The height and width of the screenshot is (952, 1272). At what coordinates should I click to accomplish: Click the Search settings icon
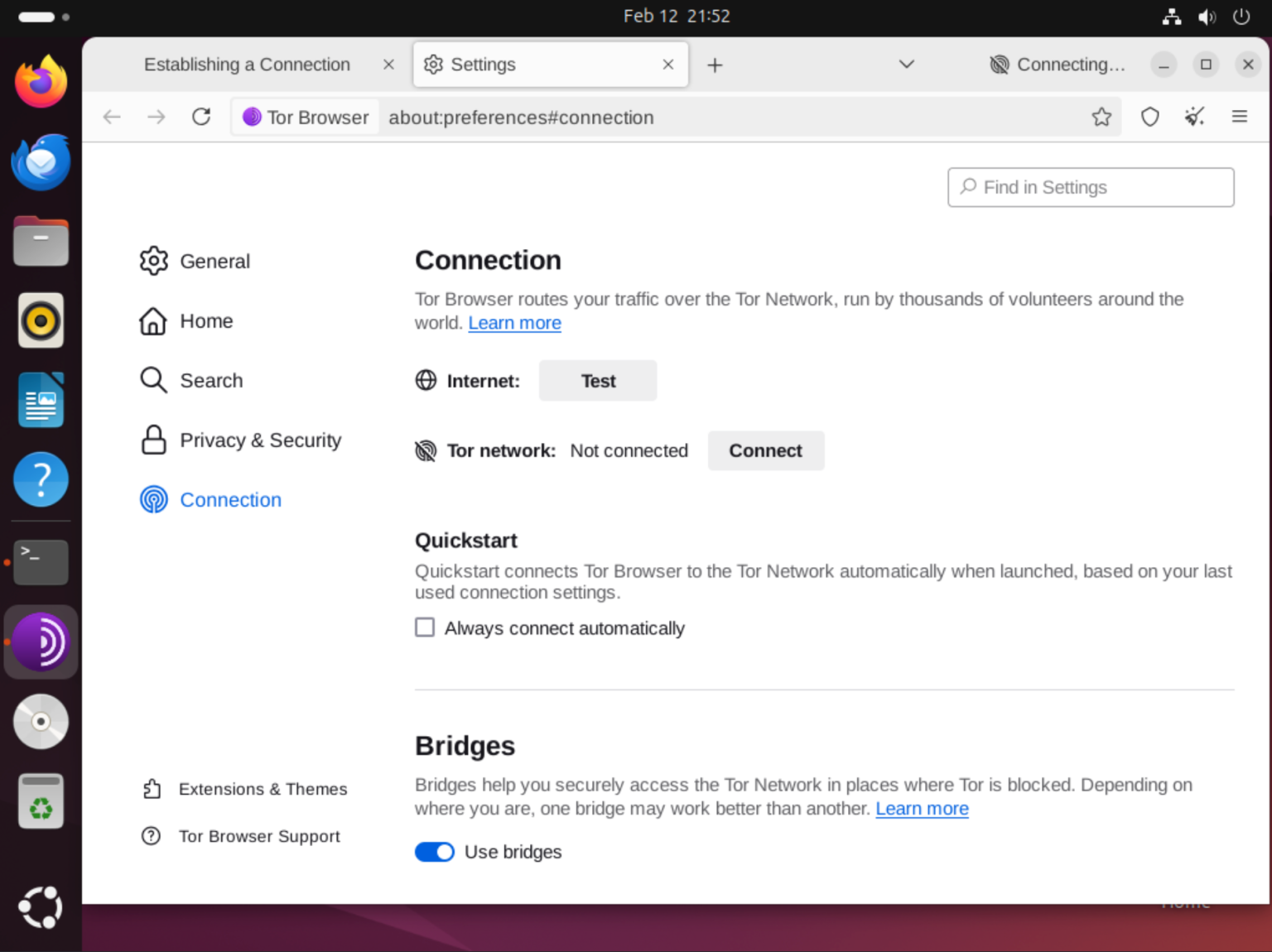[154, 380]
